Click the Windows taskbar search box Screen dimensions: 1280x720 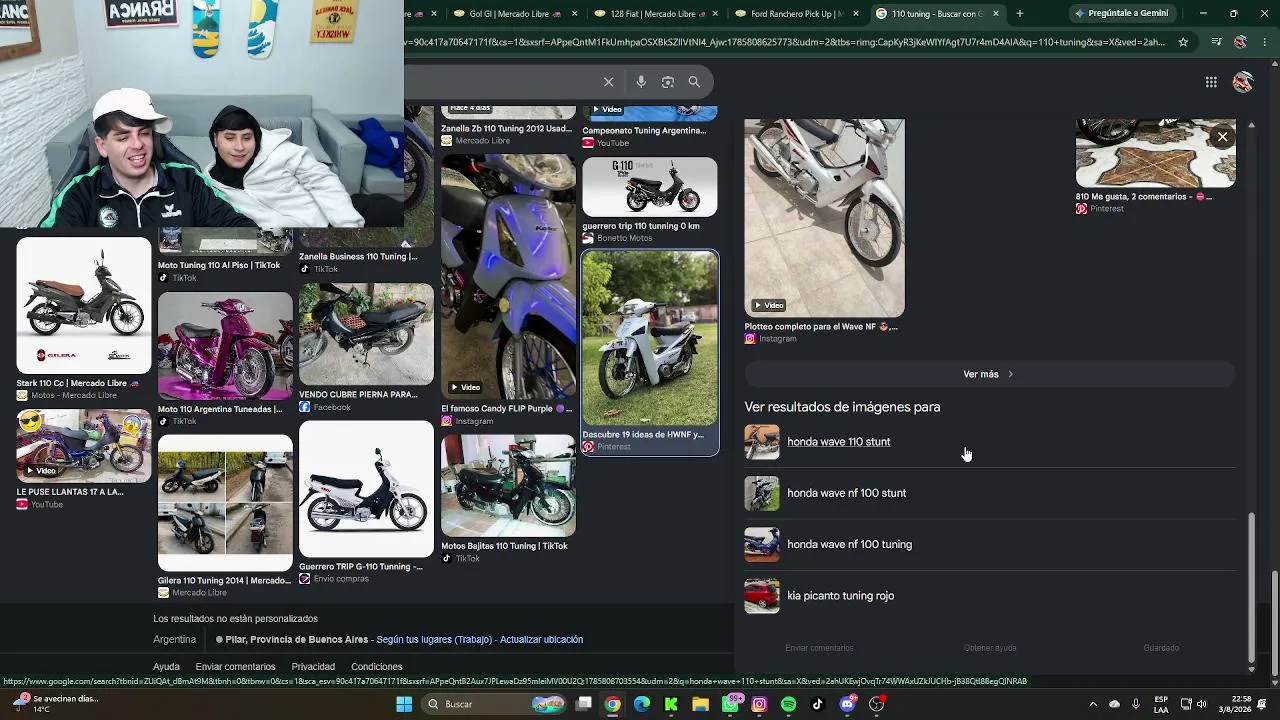pyautogui.click(x=496, y=704)
